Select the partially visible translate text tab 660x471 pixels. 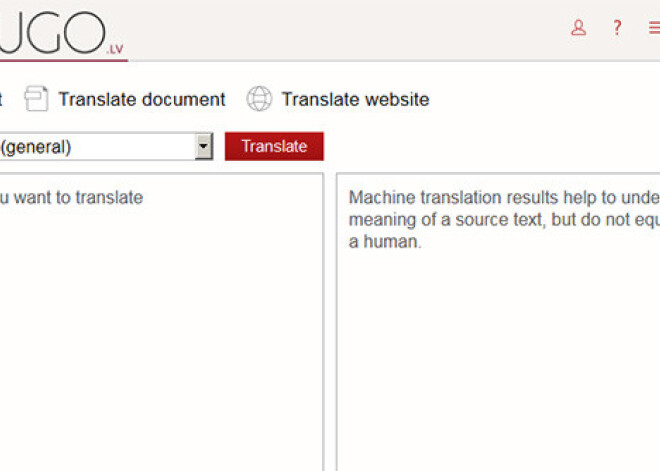click(x=2, y=99)
